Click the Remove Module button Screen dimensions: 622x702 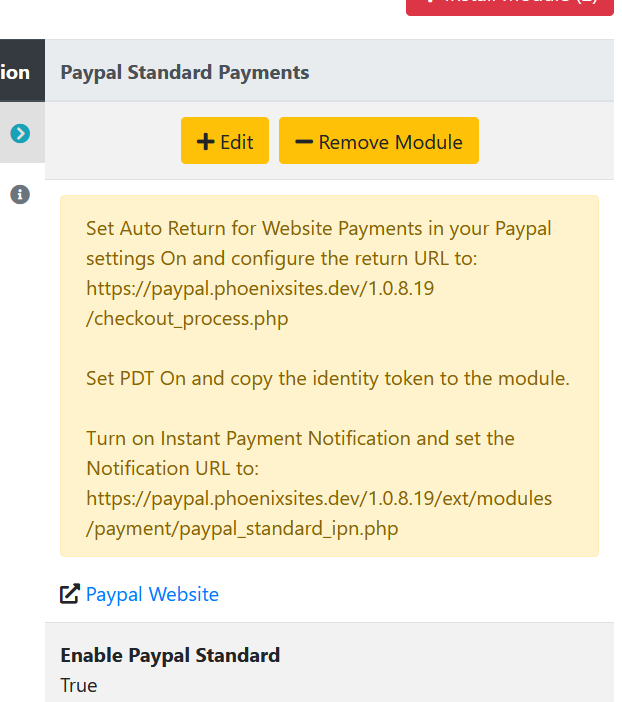click(x=379, y=141)
